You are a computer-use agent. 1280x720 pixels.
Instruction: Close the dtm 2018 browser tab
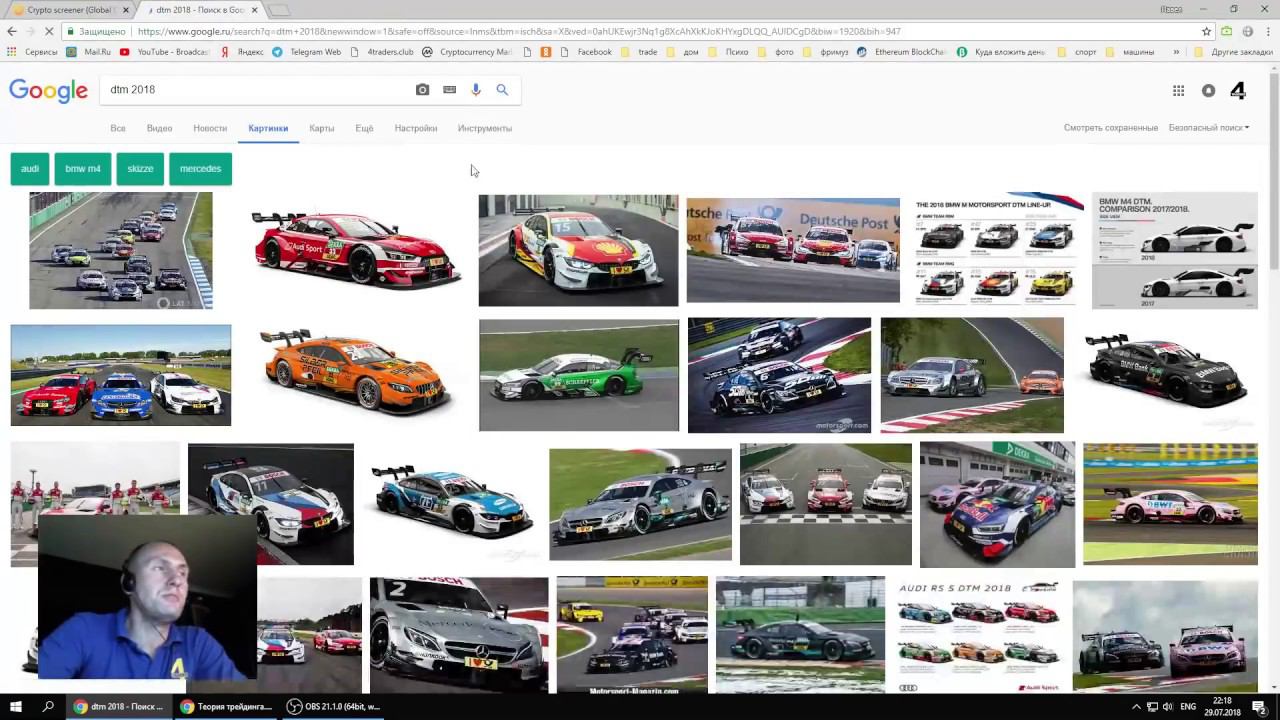click(254, 10)
